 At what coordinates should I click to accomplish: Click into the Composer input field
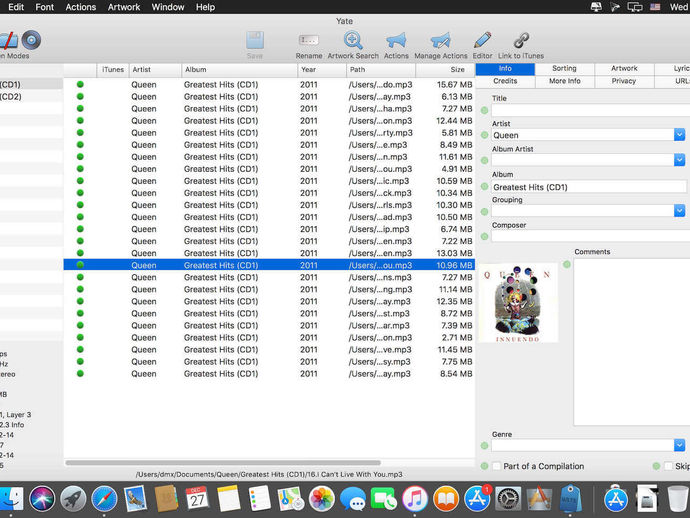pyautogui.click(x=591, y=236)
